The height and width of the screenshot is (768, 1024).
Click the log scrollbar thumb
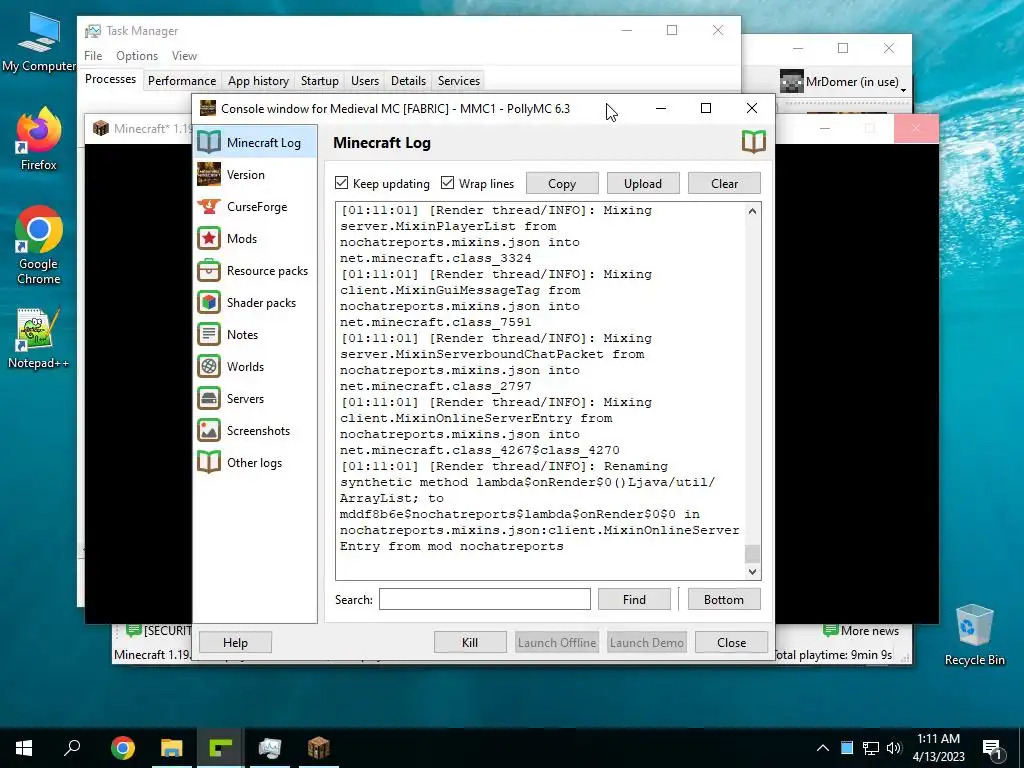pos(752,553)
